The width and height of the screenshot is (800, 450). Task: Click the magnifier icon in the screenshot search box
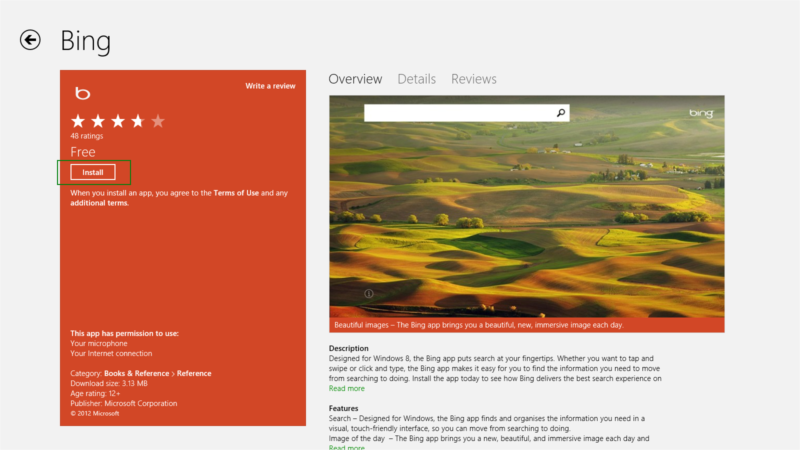(x=561, y=113)
